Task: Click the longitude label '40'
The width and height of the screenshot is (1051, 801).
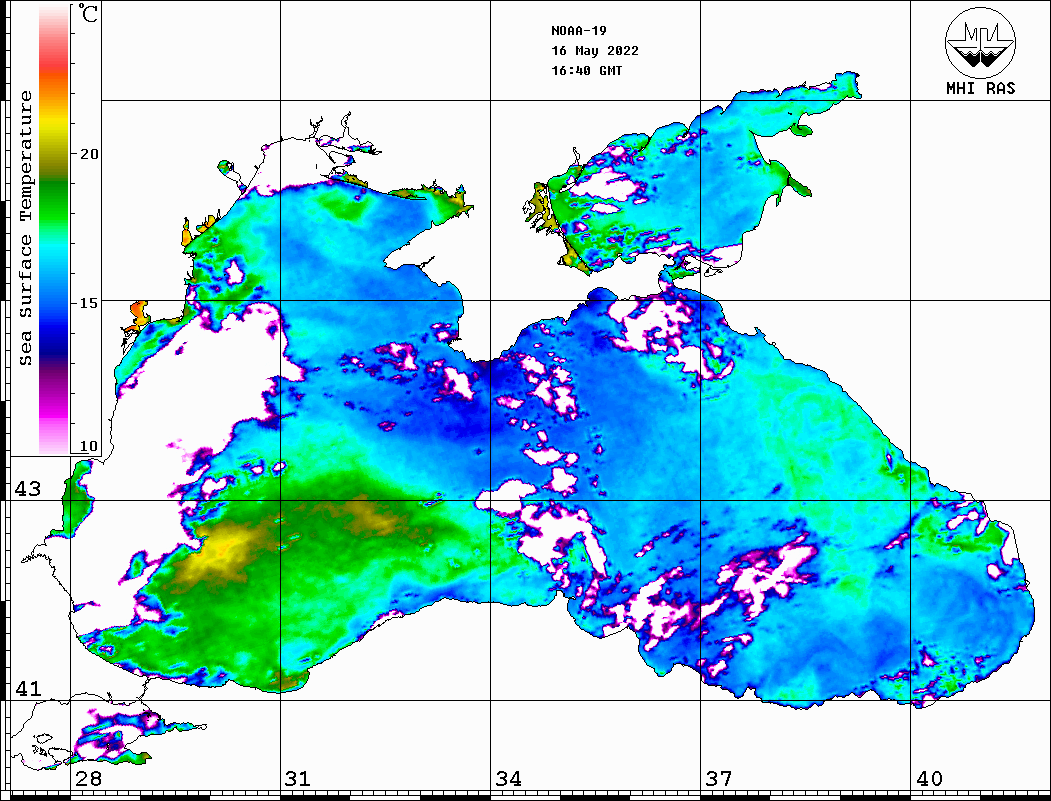Action: click(x=929, y=778)
